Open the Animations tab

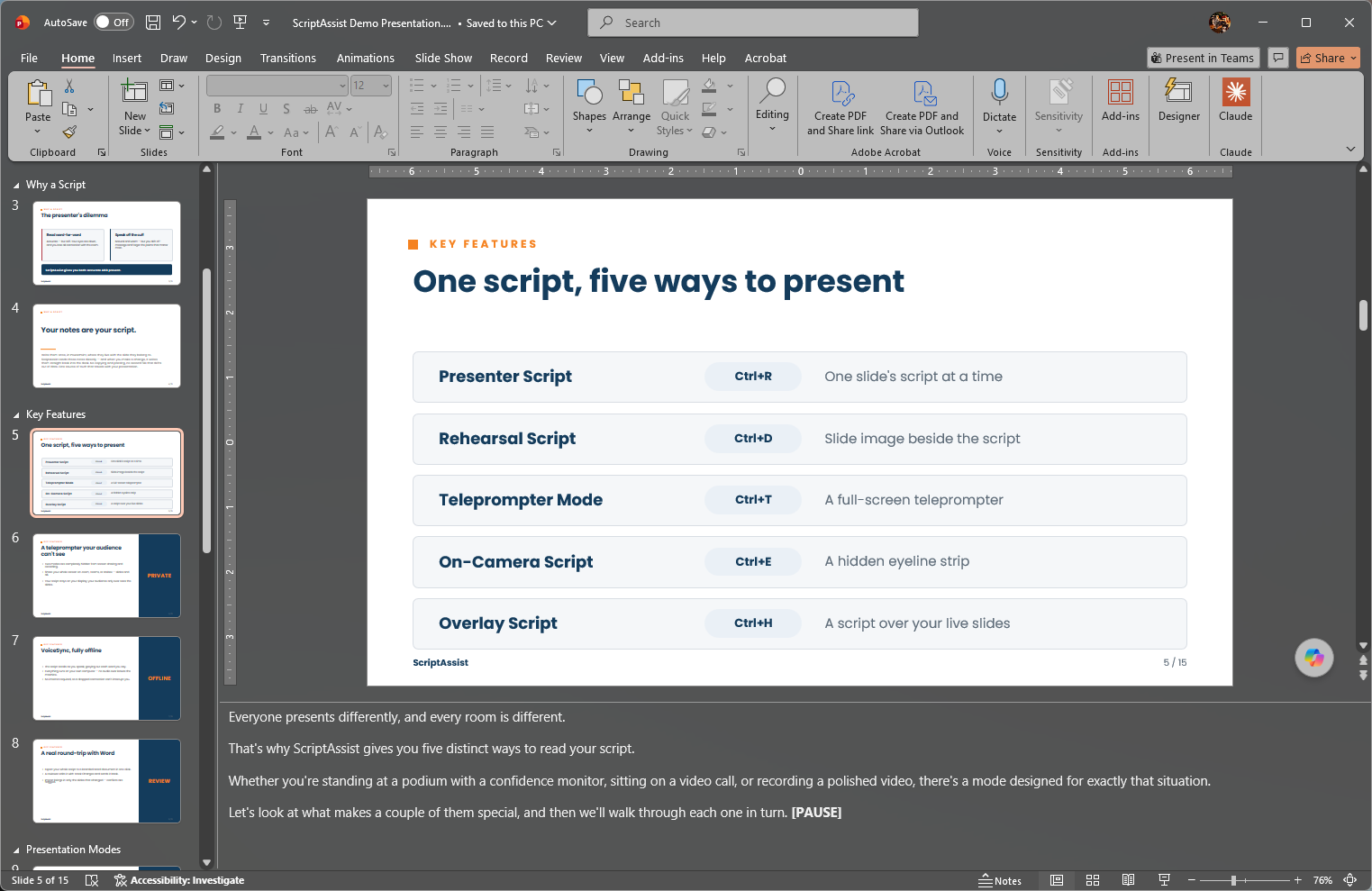[366, 58]
